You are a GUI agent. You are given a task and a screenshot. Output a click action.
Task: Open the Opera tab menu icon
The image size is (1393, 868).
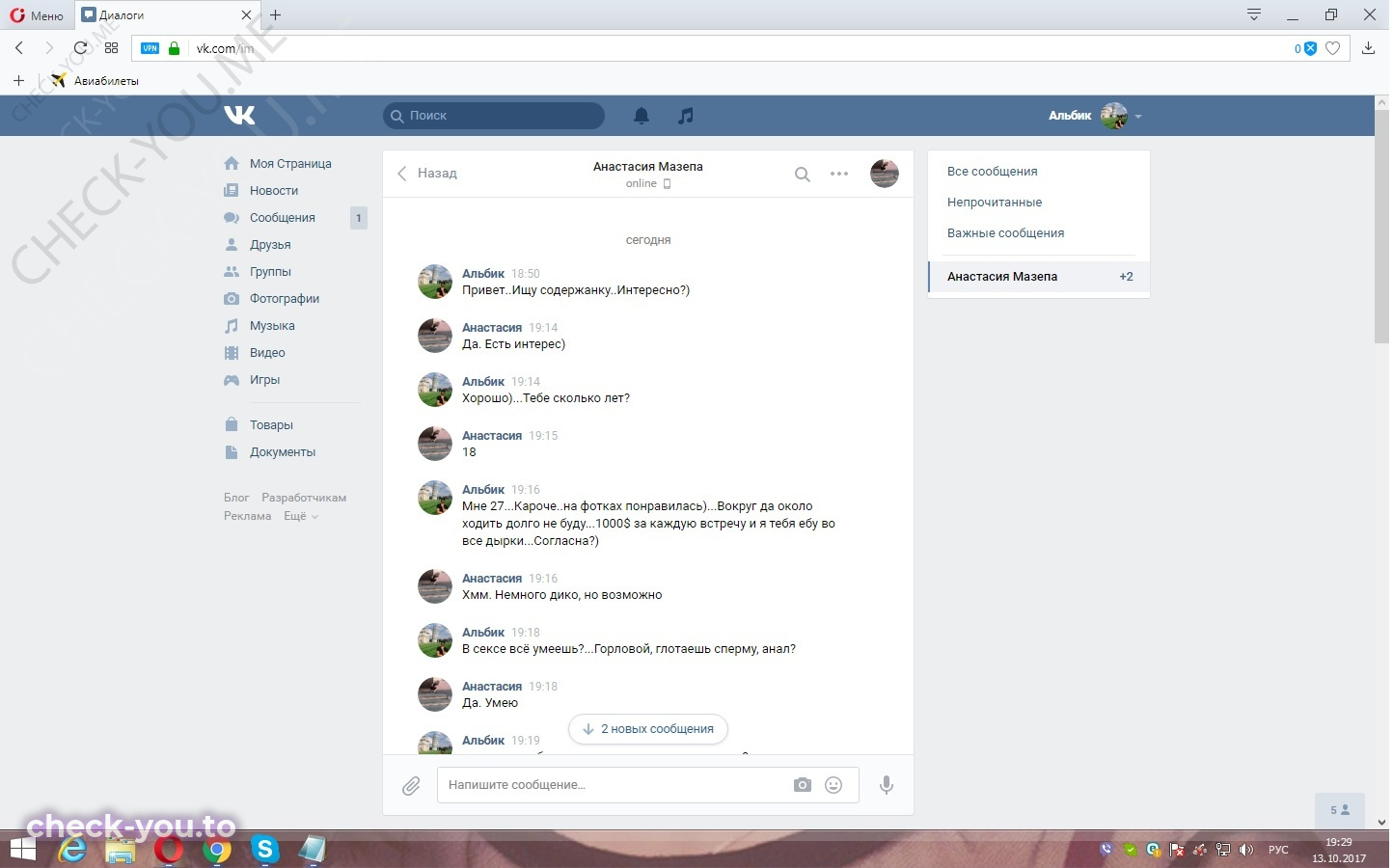tap(1254, 14)
